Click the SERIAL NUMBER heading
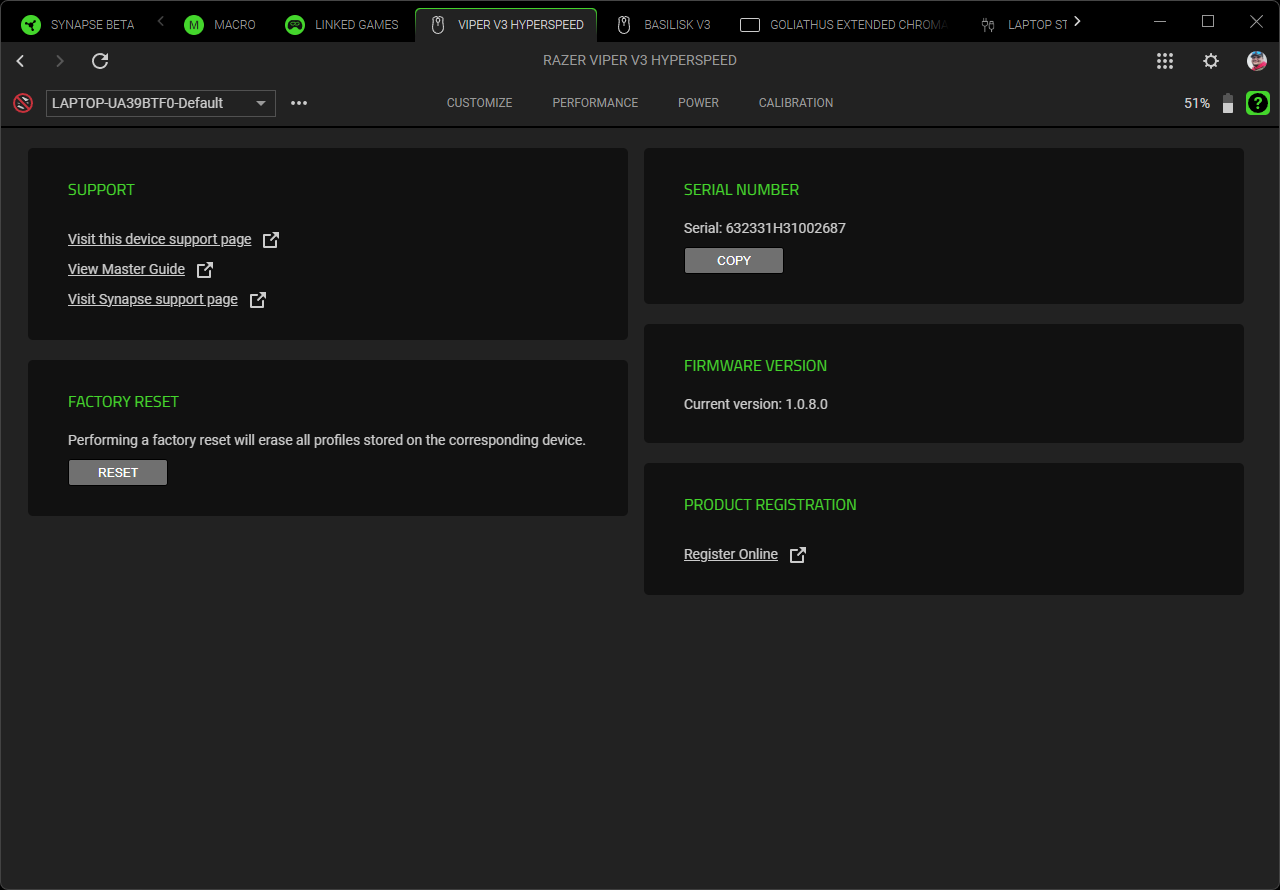The height and width of the screenshot is (890, 1280). (742, 190)
